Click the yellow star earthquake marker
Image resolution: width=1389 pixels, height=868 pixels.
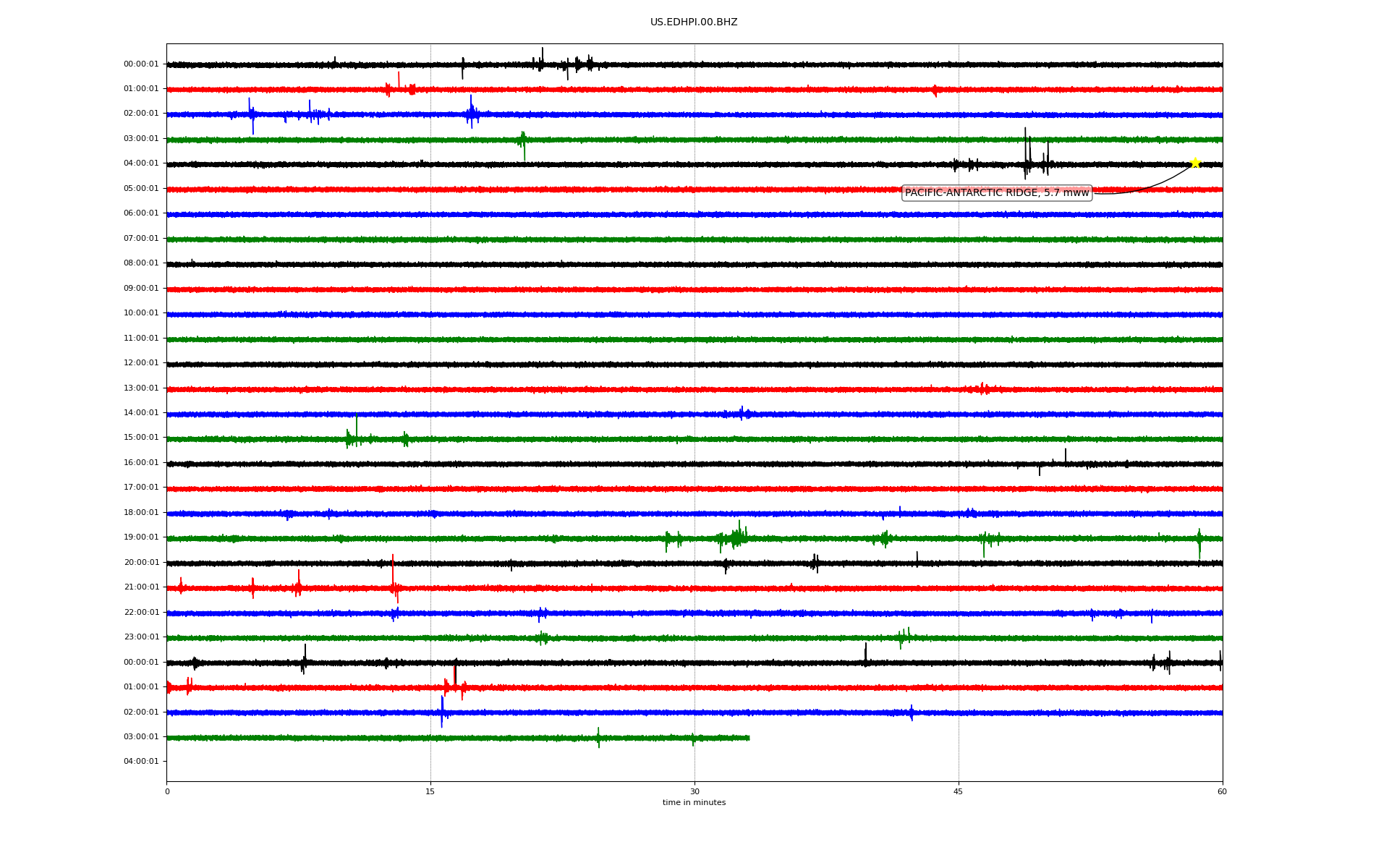pos(1195,163)
